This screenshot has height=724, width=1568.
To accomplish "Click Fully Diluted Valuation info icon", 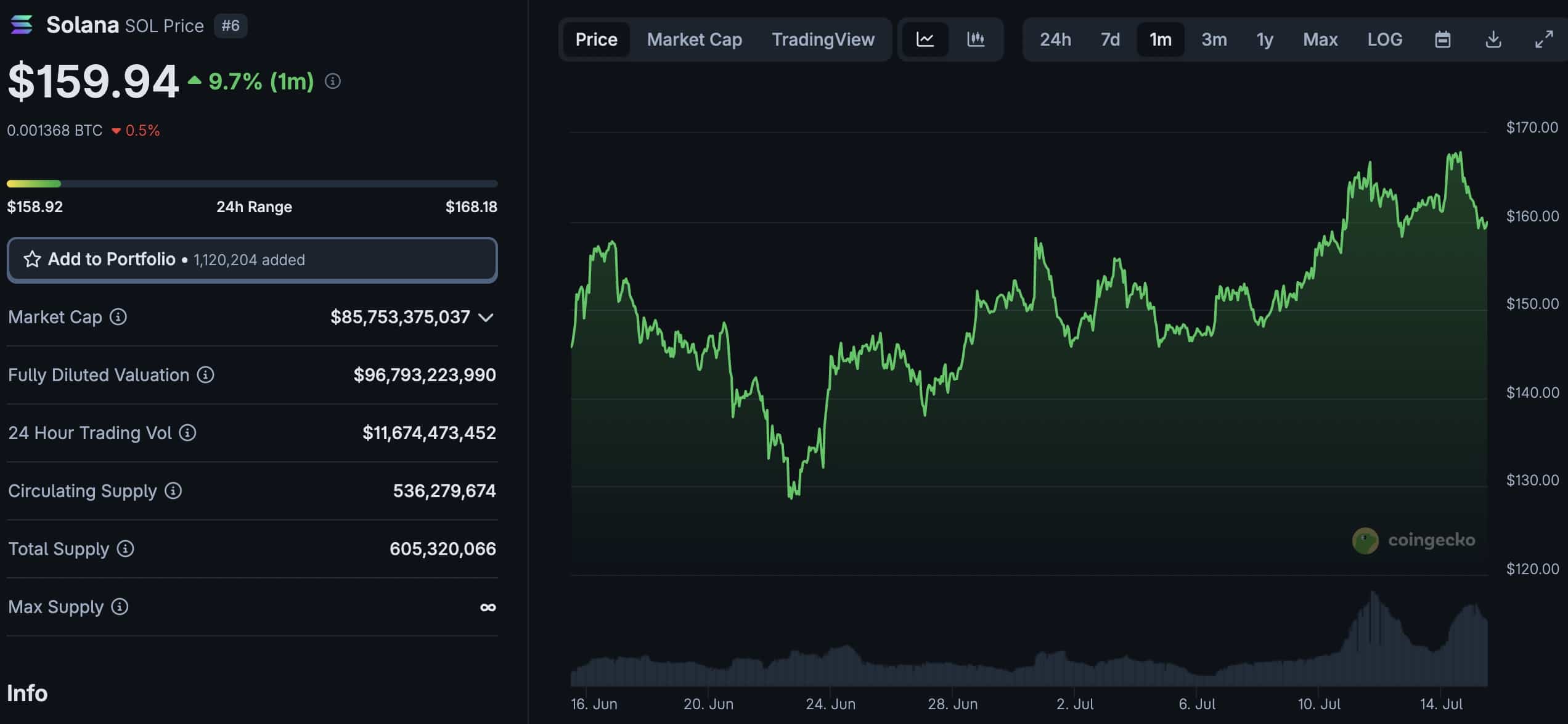I will pyautogui.click(x=205, y=375).
